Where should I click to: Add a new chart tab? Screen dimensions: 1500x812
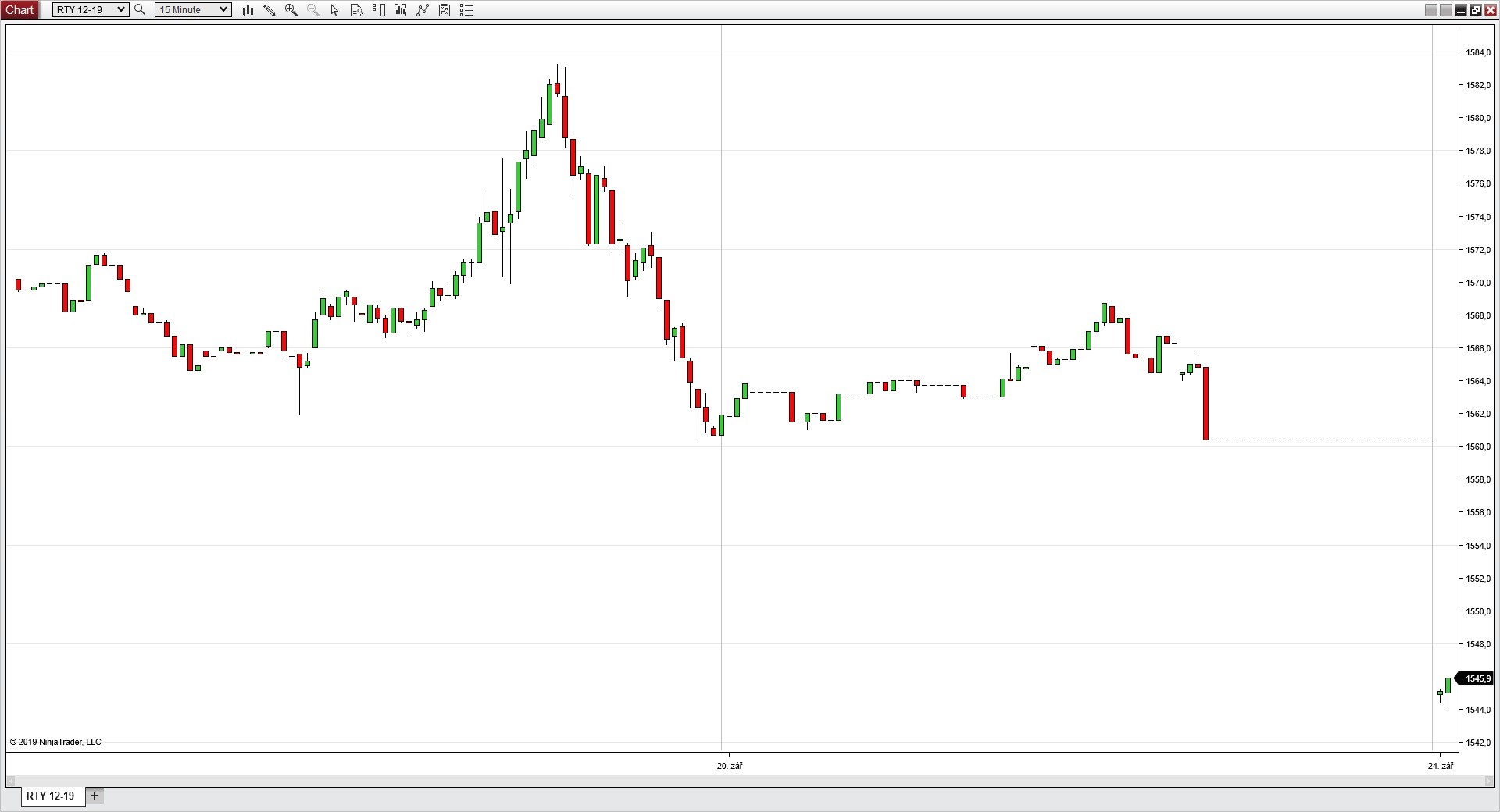click(x=95, y=796)
